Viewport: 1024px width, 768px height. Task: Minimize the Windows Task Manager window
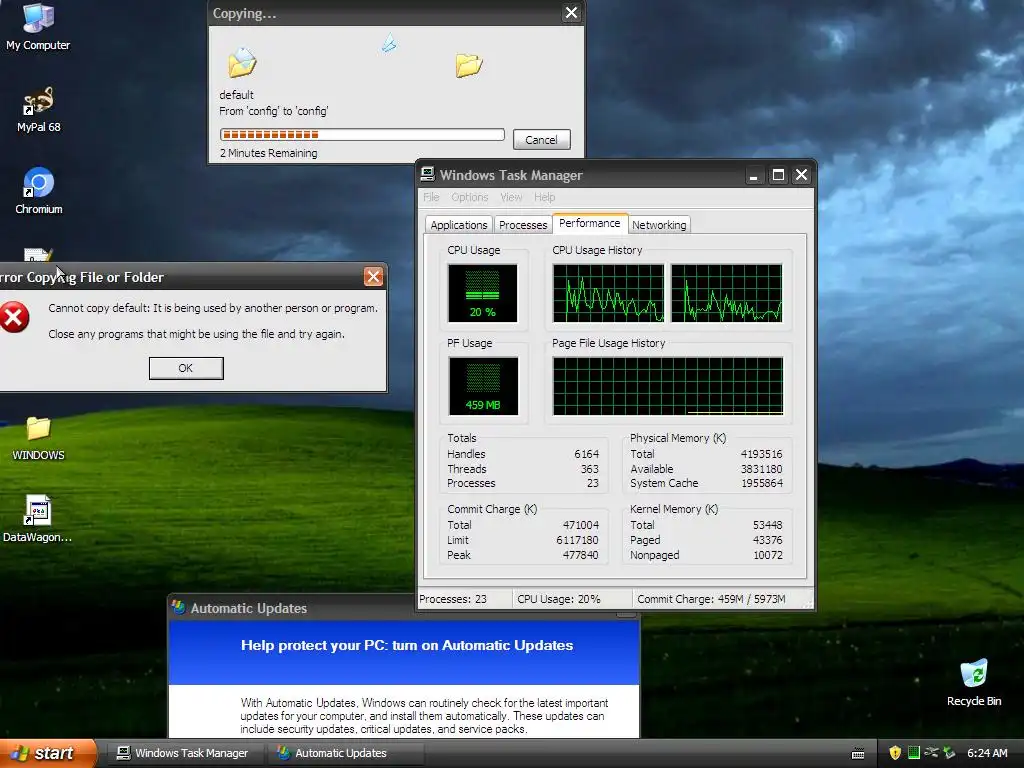[x=754, y=175]
